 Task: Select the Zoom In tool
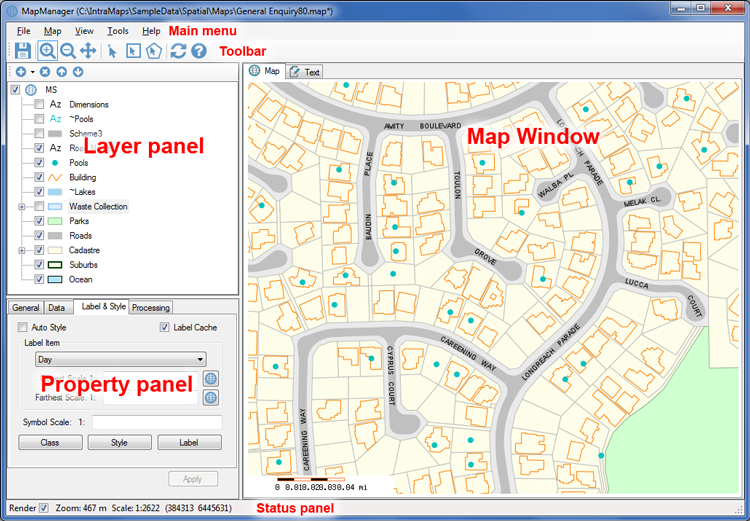click(x=47, y=51)
